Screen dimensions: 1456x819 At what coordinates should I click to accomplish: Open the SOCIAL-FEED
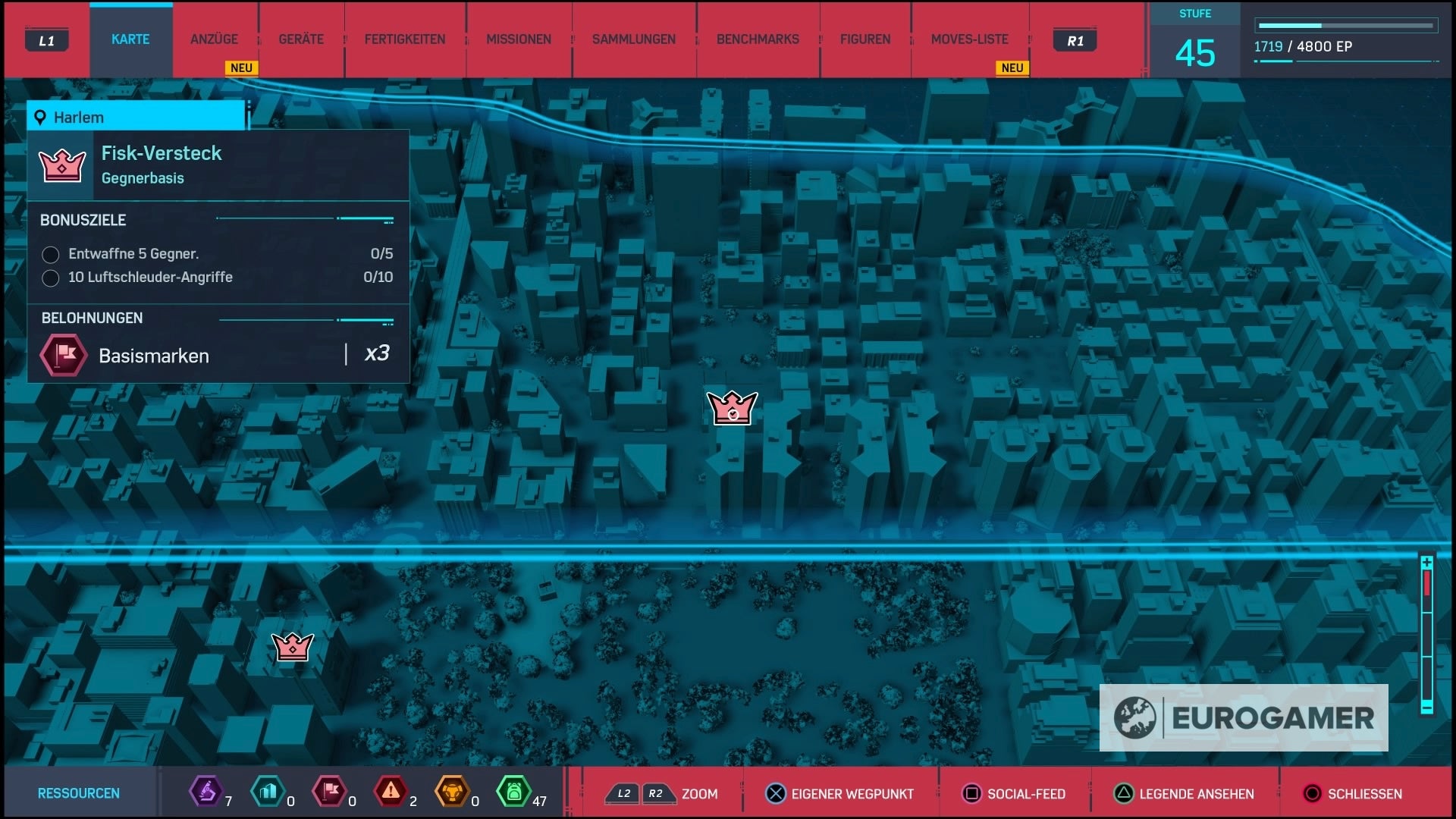[x=1026, y=794]
